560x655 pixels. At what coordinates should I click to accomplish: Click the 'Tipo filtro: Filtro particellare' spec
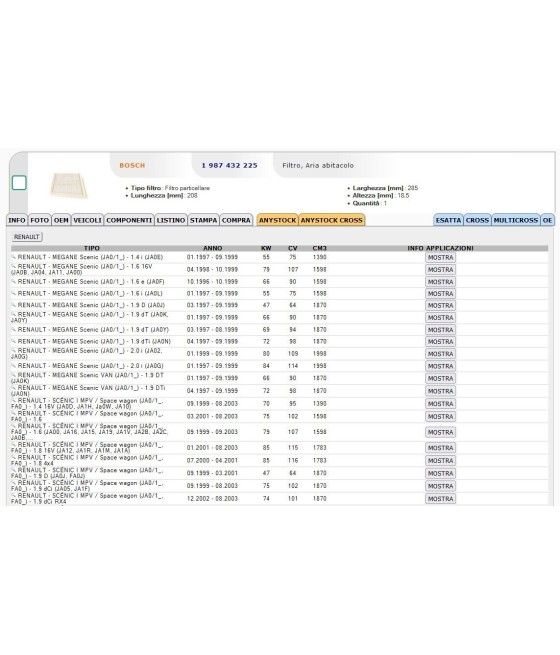pyautogui.click(x=170, y=188)
